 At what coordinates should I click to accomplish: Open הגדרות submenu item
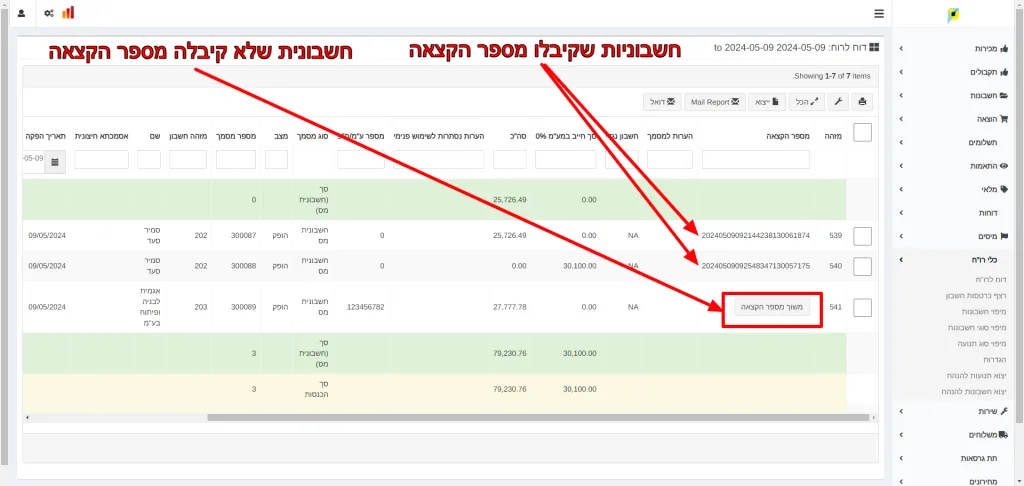pyautogui.click(x=995, y=360)
